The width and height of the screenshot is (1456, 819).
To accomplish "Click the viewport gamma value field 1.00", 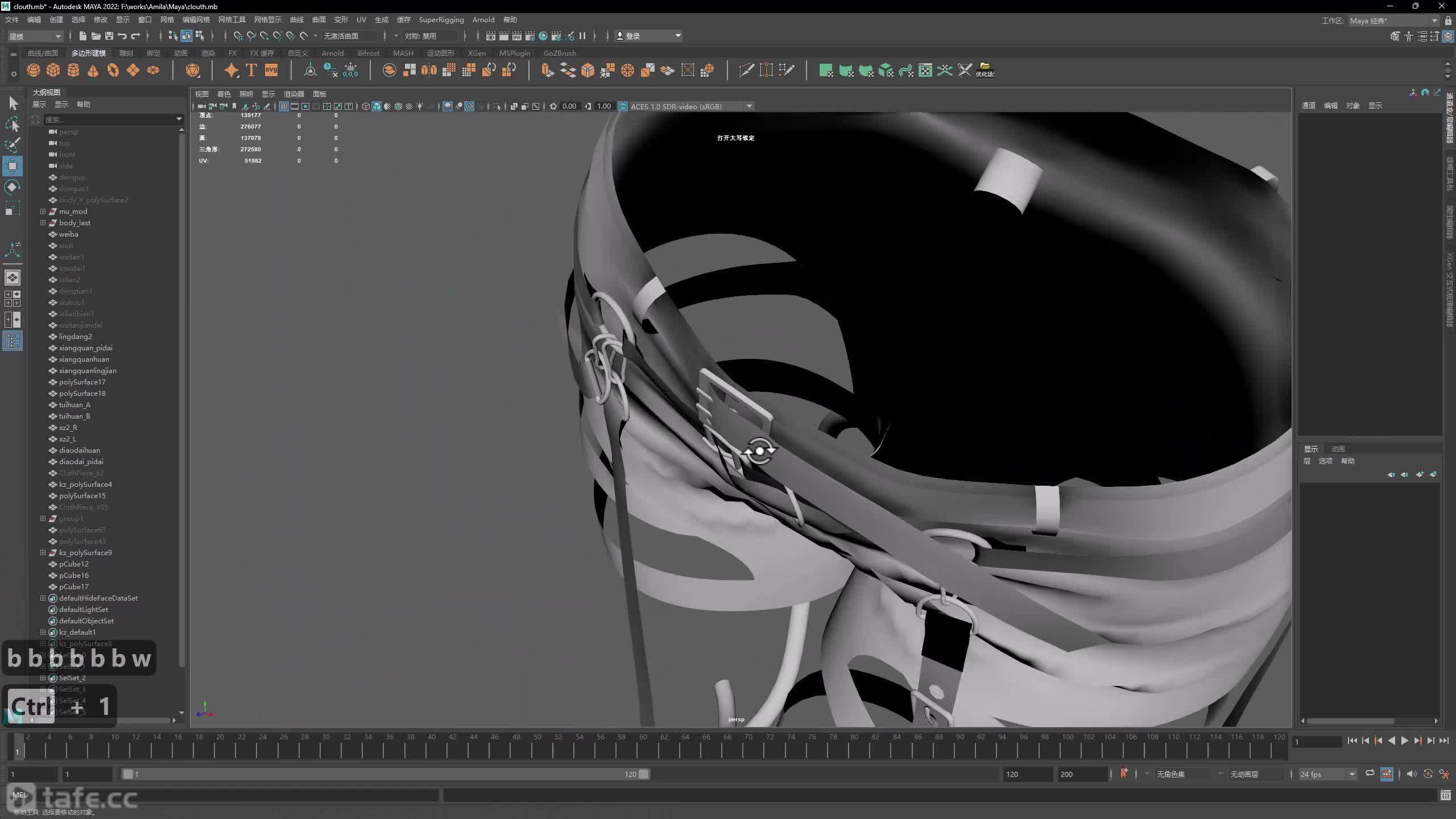I will tap(604, 106).
